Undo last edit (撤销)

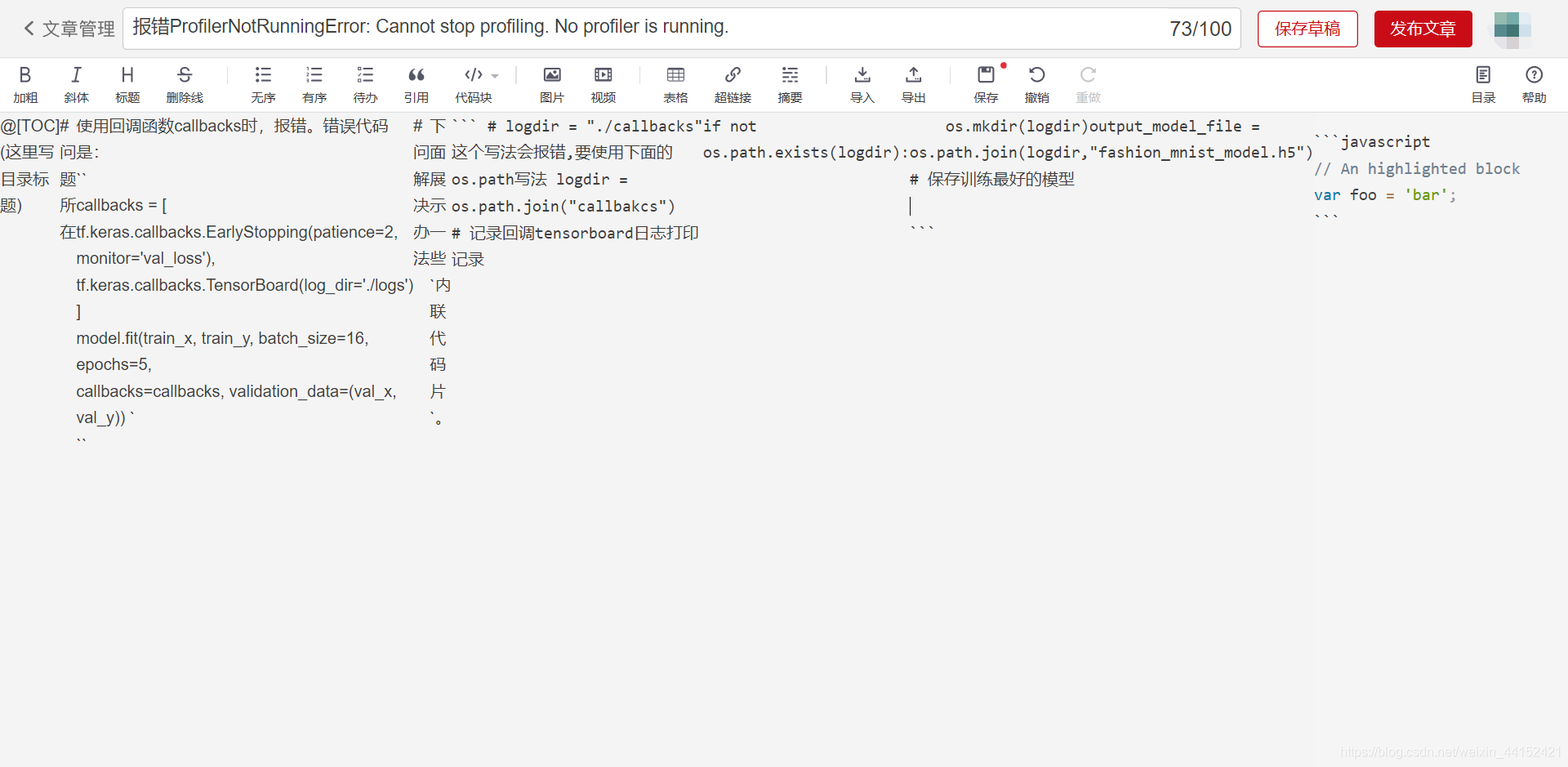(1037, 85)
